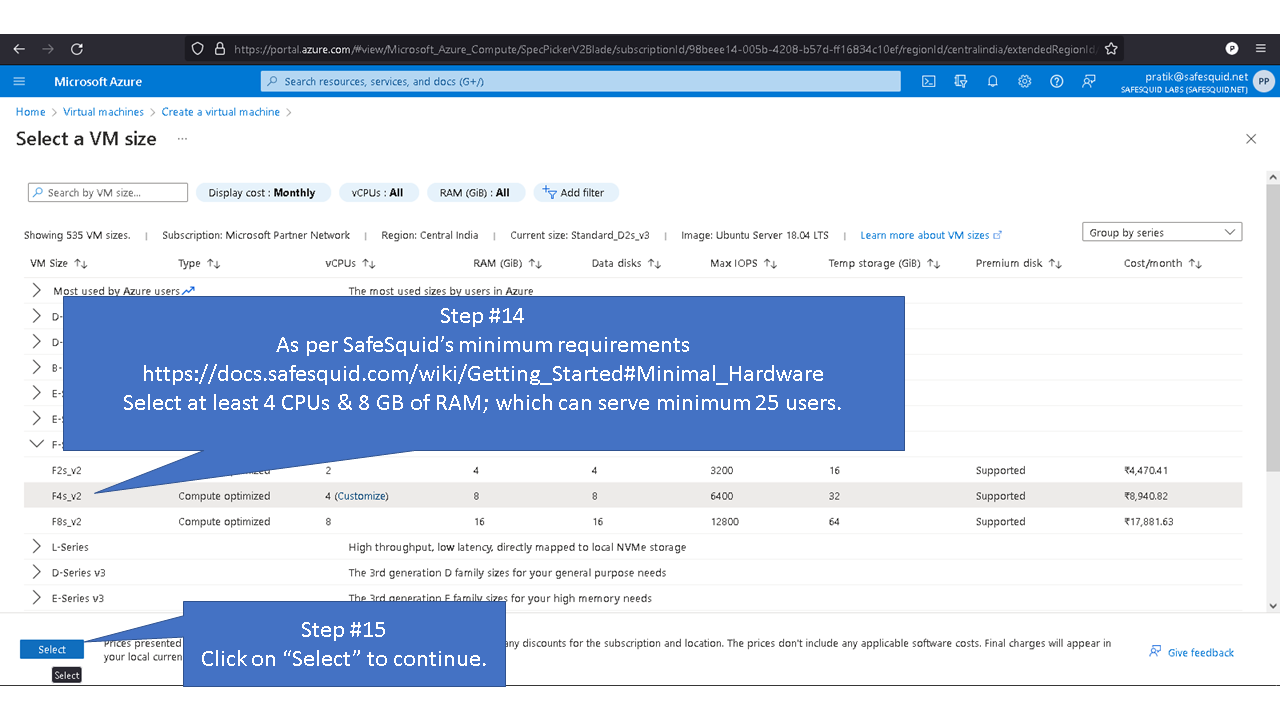Click the Feedback icon in top bar
The width and height of the screenshot is (1280, 720).
pos(1089,82)
